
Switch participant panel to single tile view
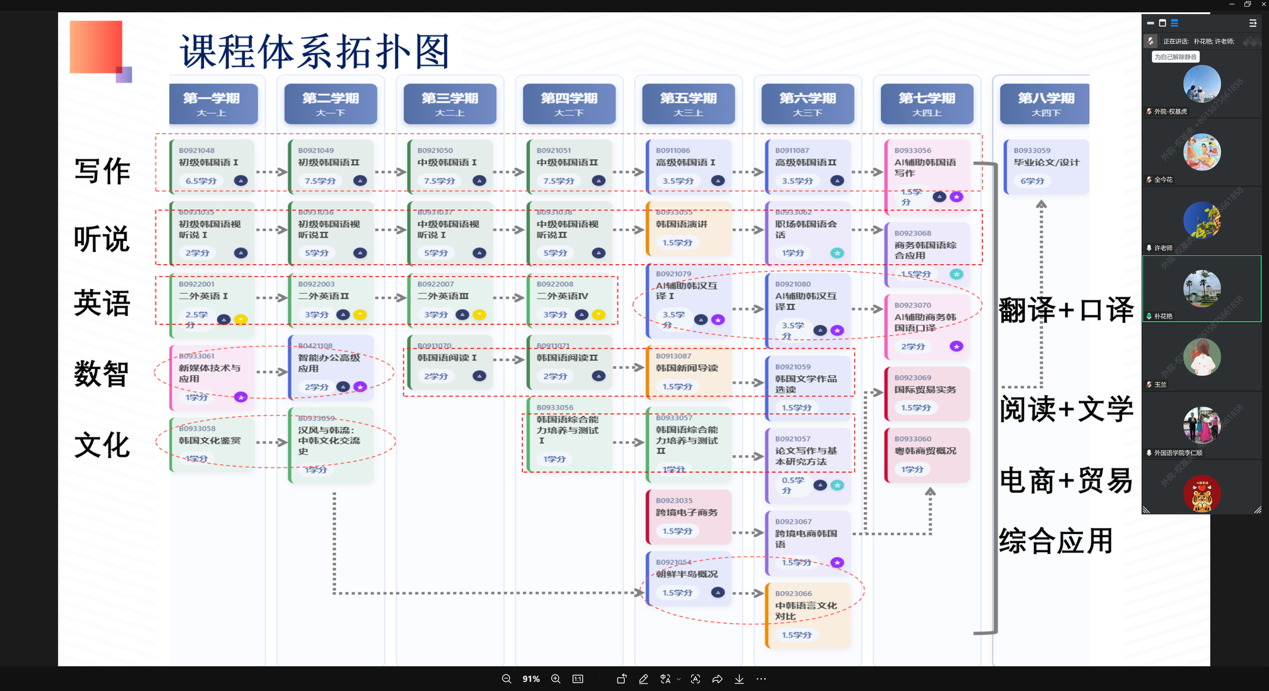click(x=1162, y=23)
